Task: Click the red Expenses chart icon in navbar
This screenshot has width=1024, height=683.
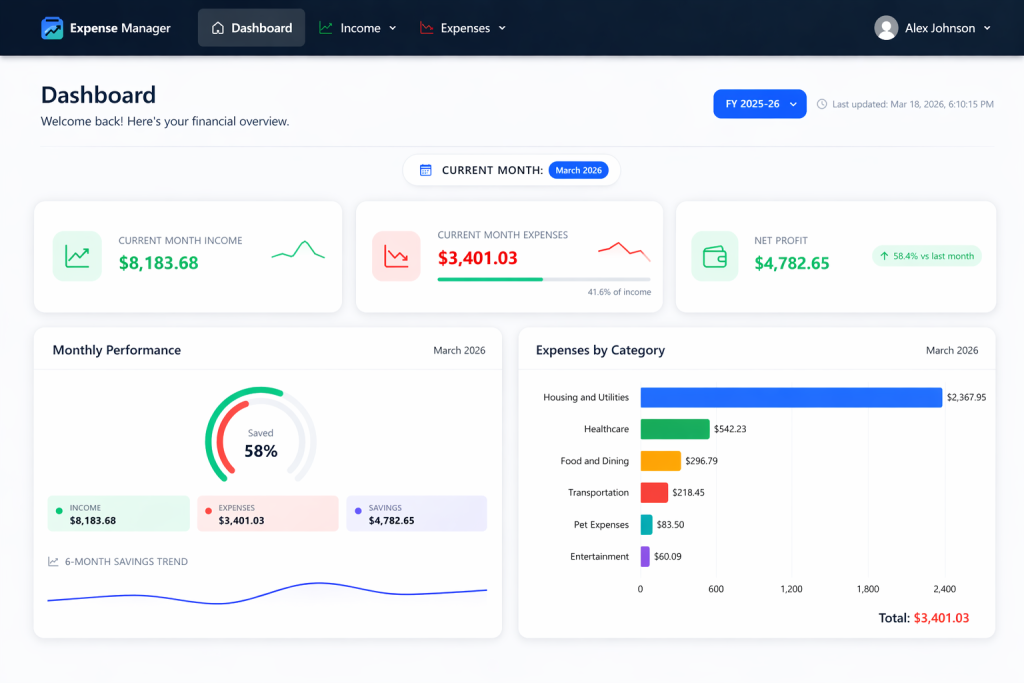Action: click(x=426, y=28)
